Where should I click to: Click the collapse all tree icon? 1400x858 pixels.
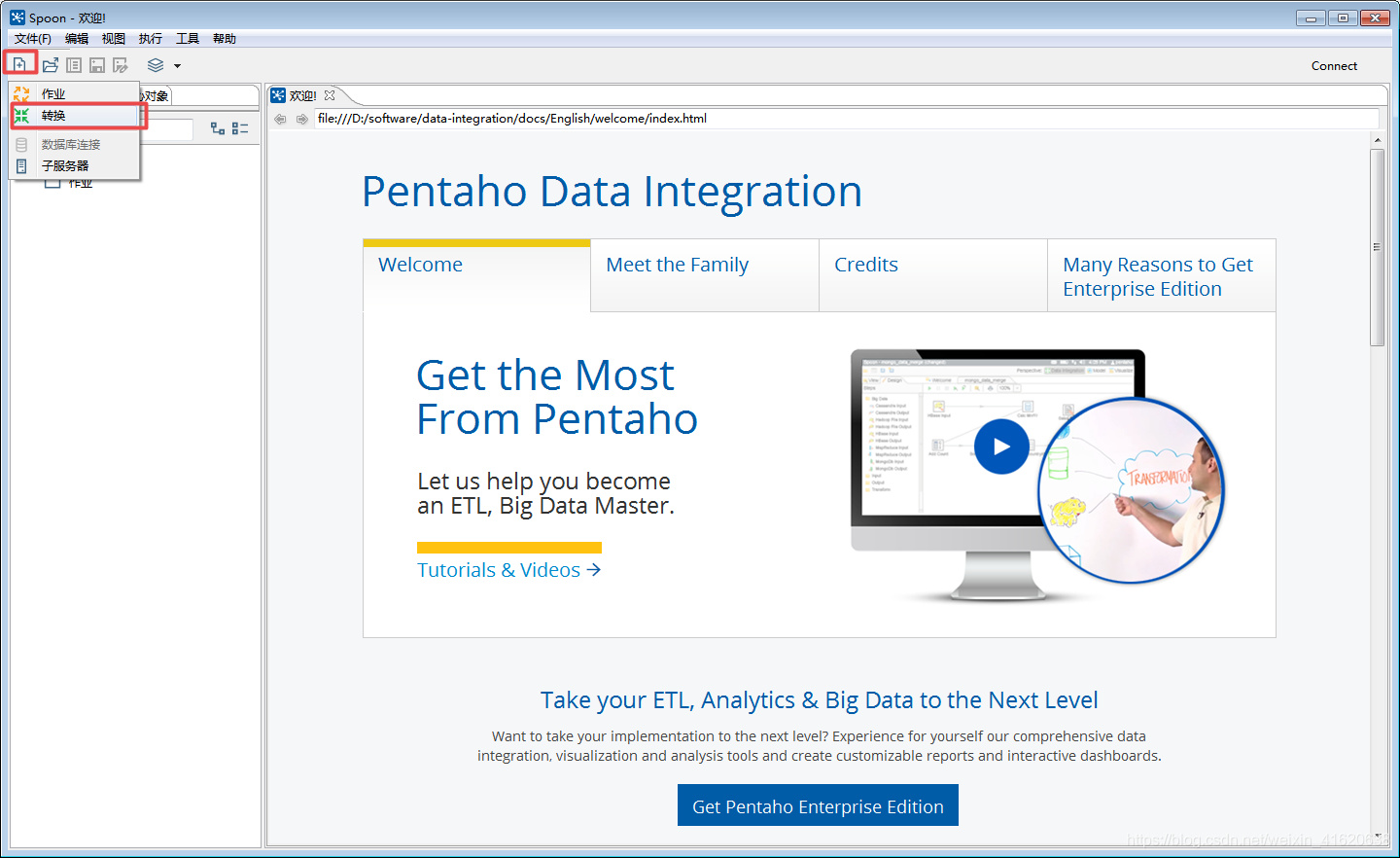(240, 128)
